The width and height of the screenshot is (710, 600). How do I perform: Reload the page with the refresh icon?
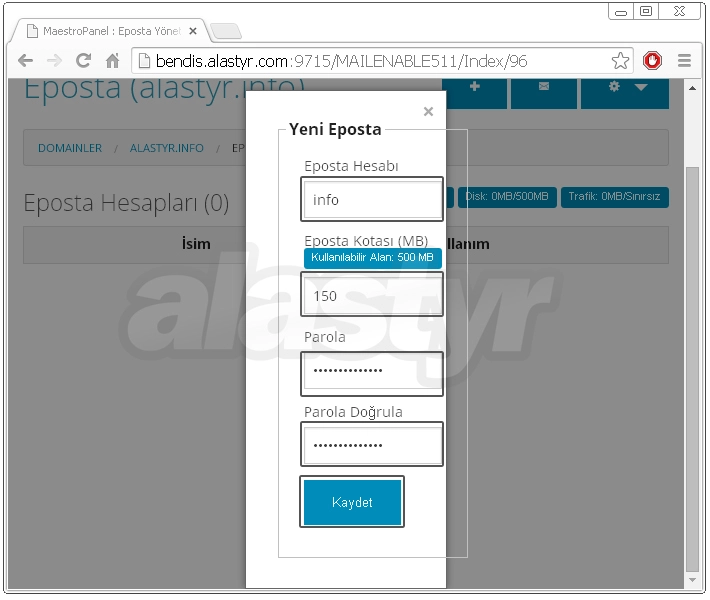point(83,60)
